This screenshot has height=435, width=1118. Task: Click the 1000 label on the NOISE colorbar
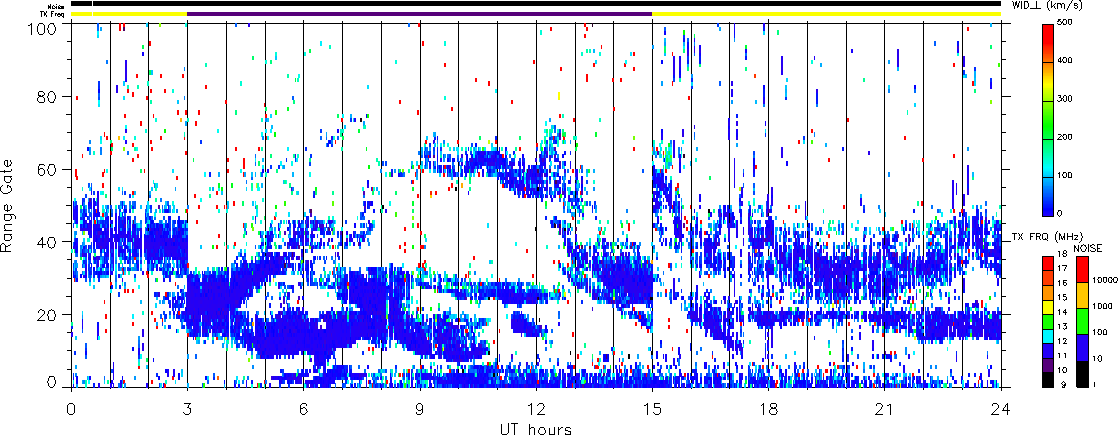[x=1102, y=306]
